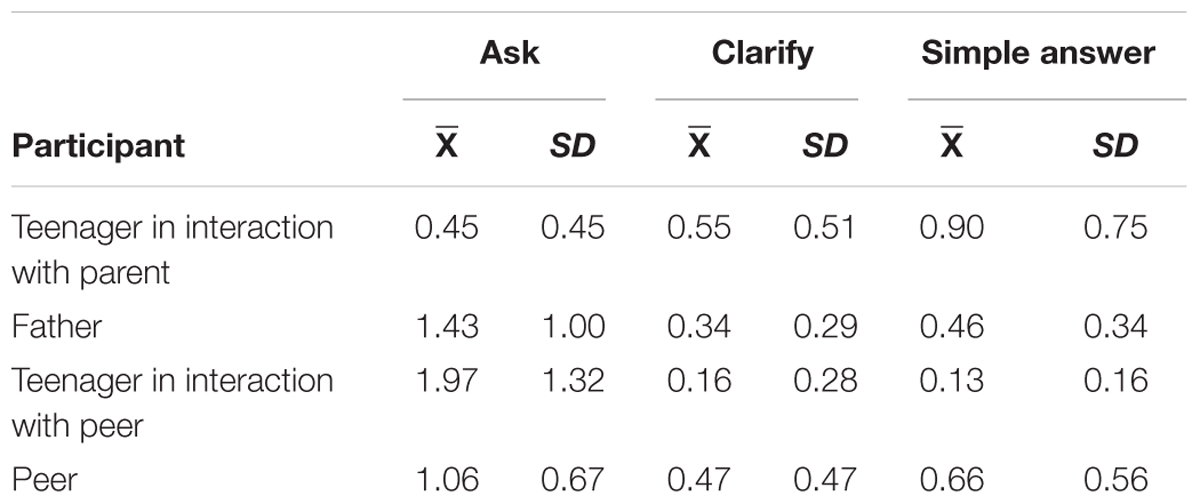Select the Peer row label
This screenshot has width=1200, height=504.
pos(44,480)
